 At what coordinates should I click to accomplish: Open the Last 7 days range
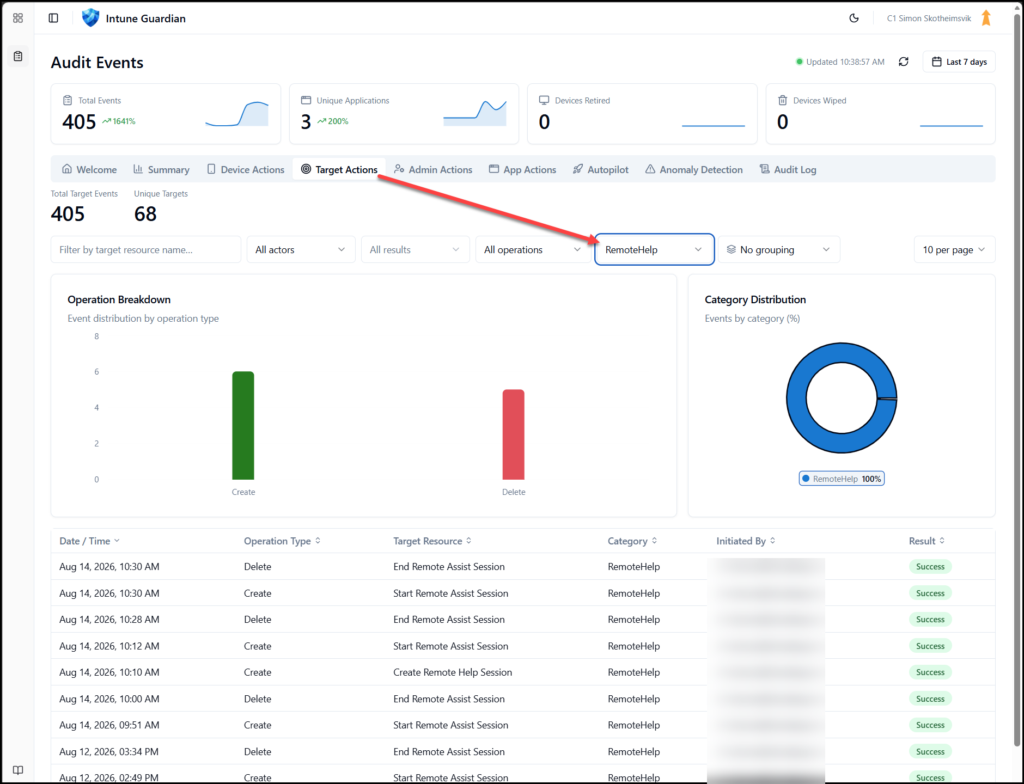tap(959, 61)
